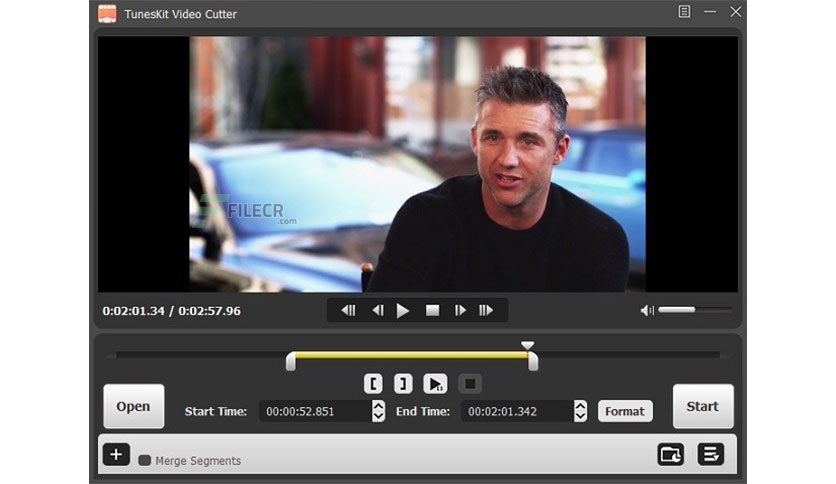This screenshot has width=836, height=484.
Task: Click the Start button to begin cutting
Action: point(703,406)
